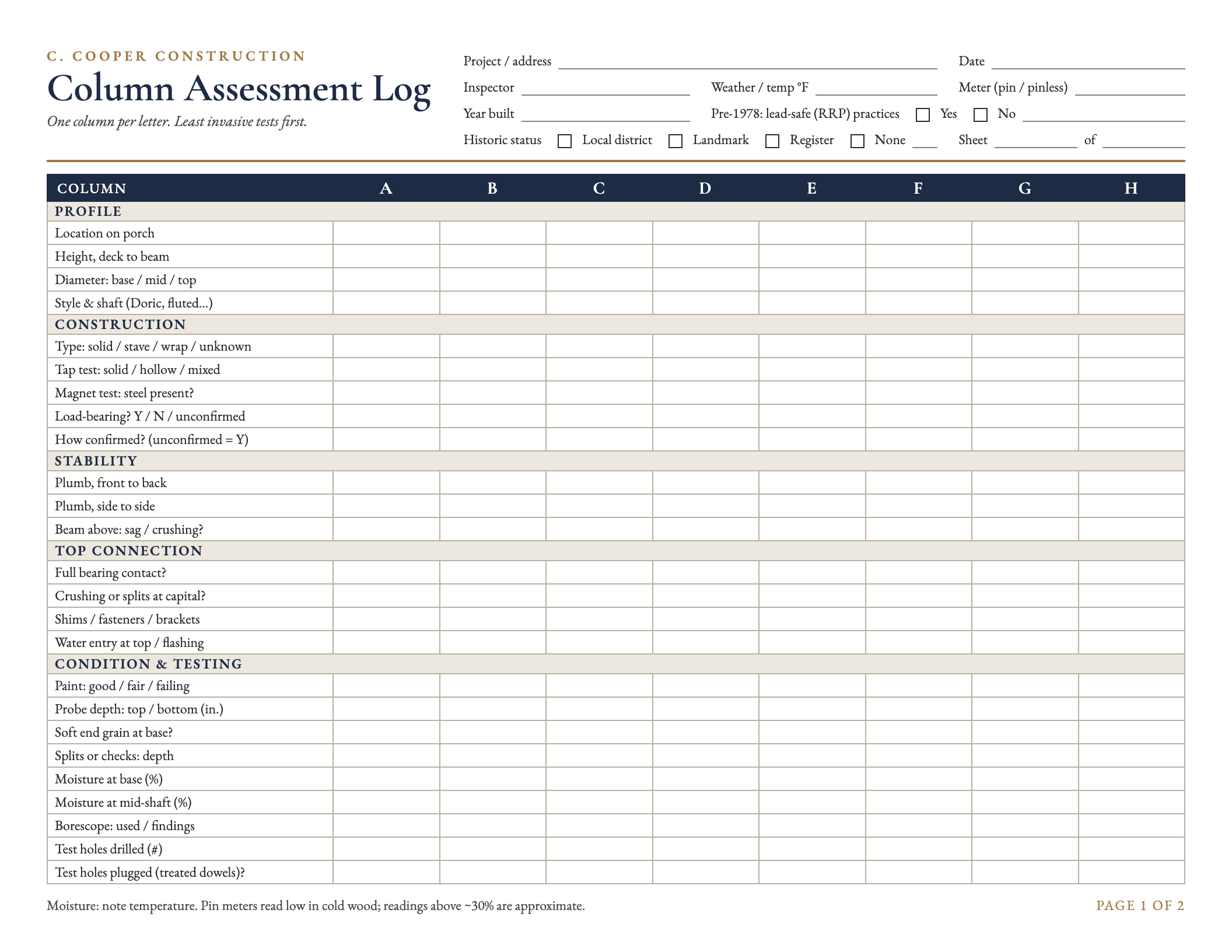Click column A cell for Location on porch
The image size is (1232, 952).
[386, 233]
